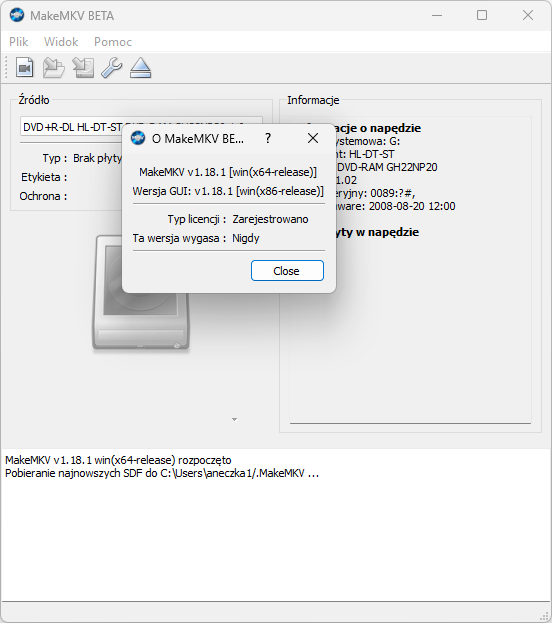Click the Wersja GUI v1.18.1 text

[228, 191]
